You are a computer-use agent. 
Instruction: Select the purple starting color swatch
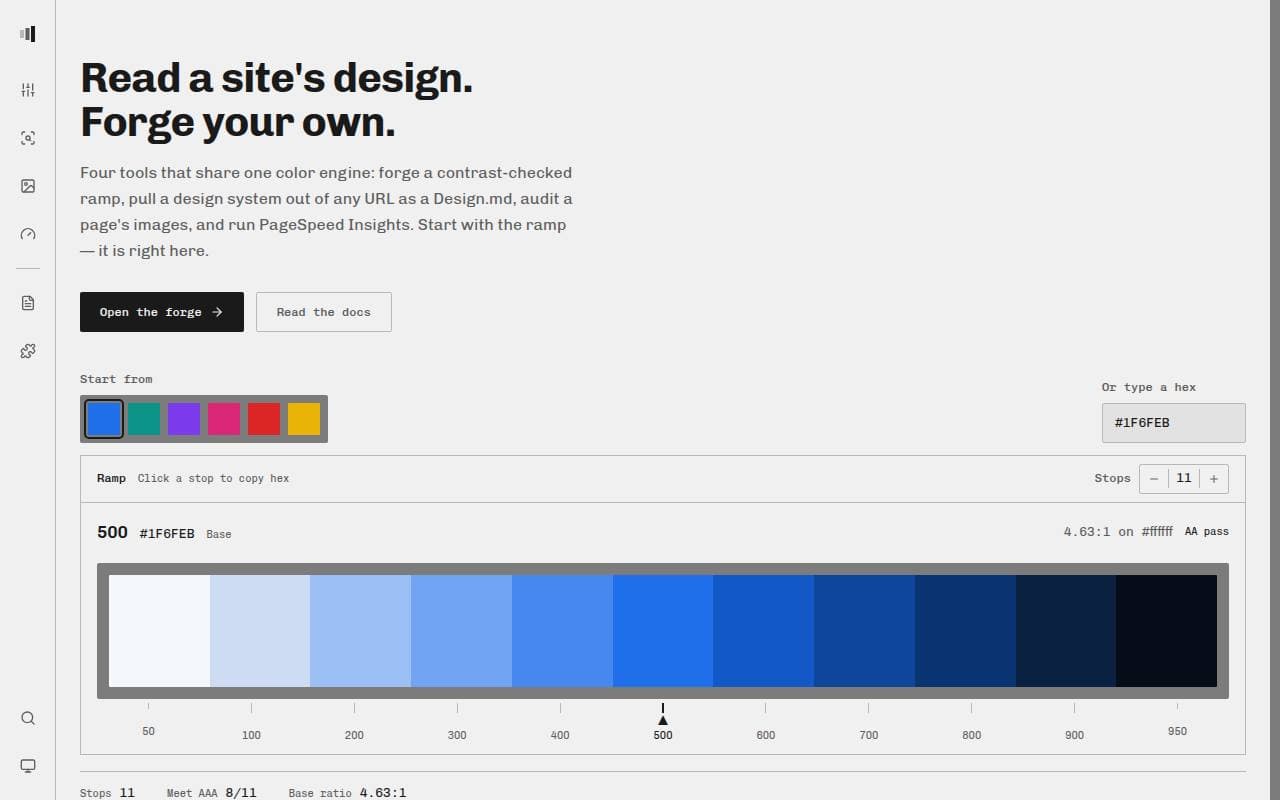[x=184, y=419]
